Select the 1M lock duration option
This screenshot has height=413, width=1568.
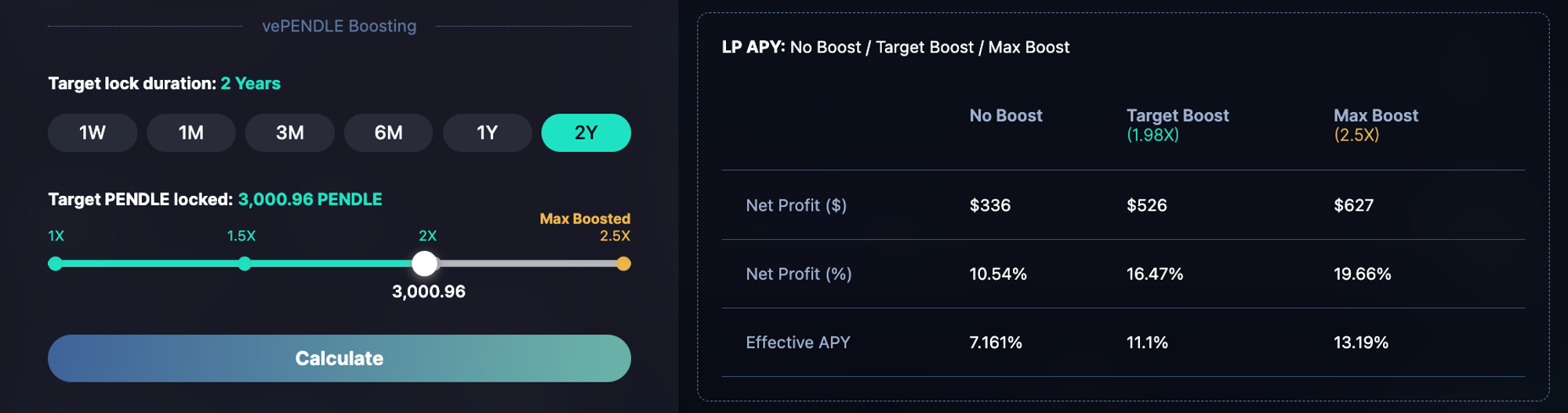pos(191,132)
